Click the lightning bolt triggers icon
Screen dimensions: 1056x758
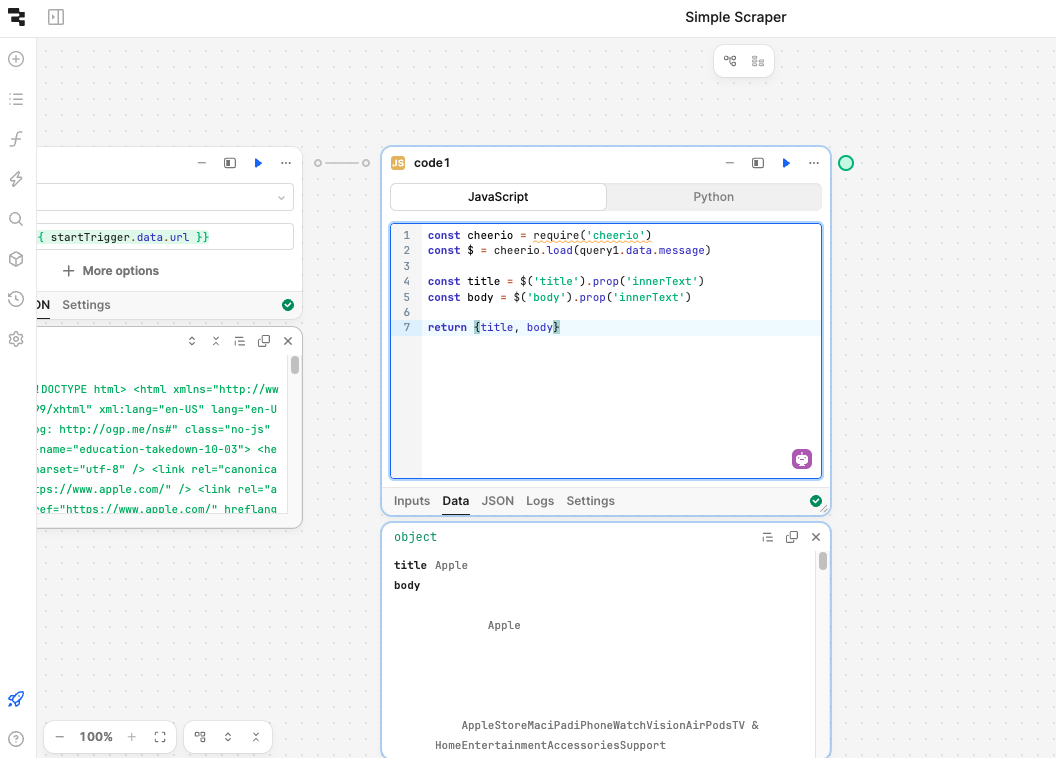pos(16,179)
